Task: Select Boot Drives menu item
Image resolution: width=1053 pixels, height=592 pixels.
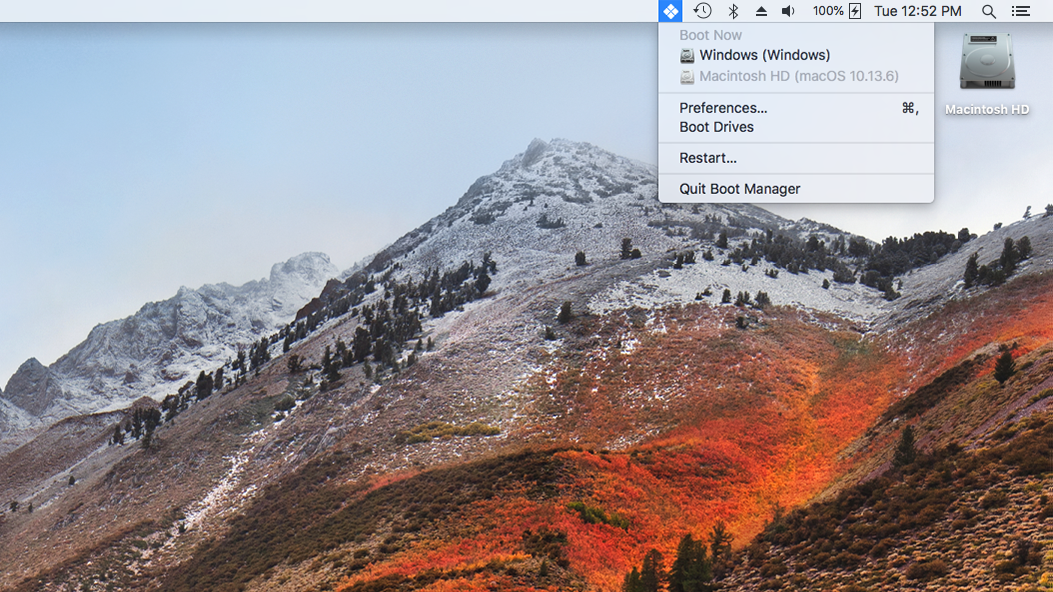Action: 796,127
